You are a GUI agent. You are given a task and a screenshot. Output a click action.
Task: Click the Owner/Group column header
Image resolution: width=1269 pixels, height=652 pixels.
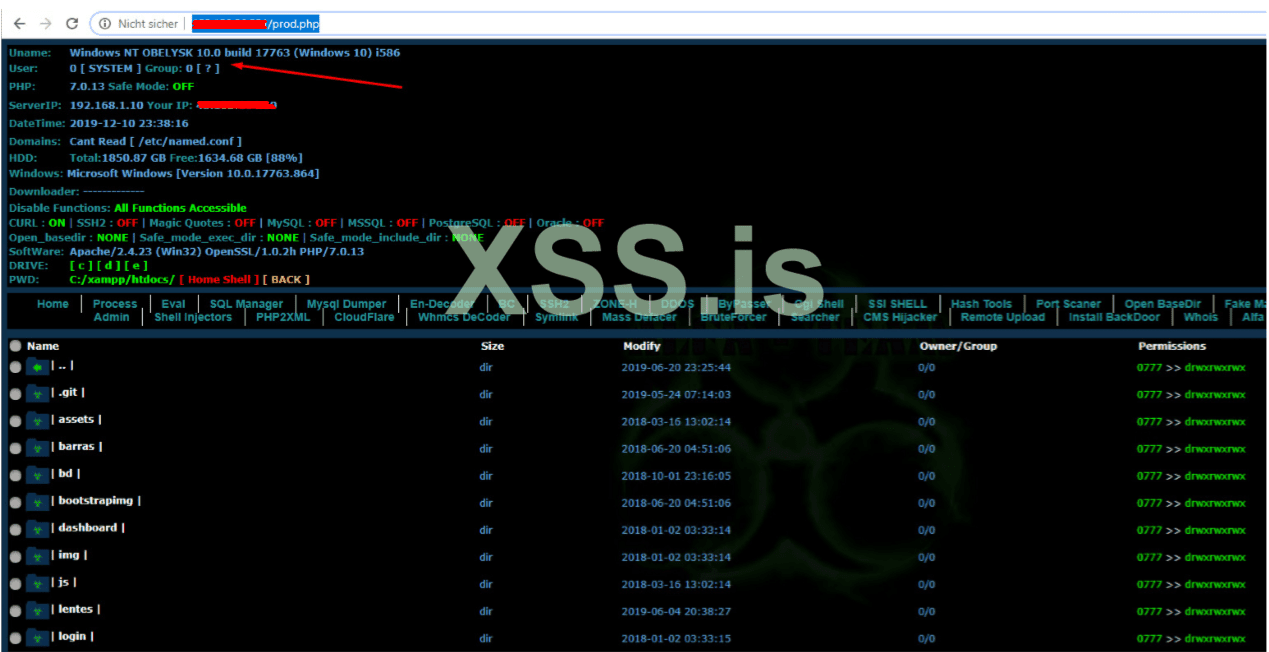click(958, 346)
